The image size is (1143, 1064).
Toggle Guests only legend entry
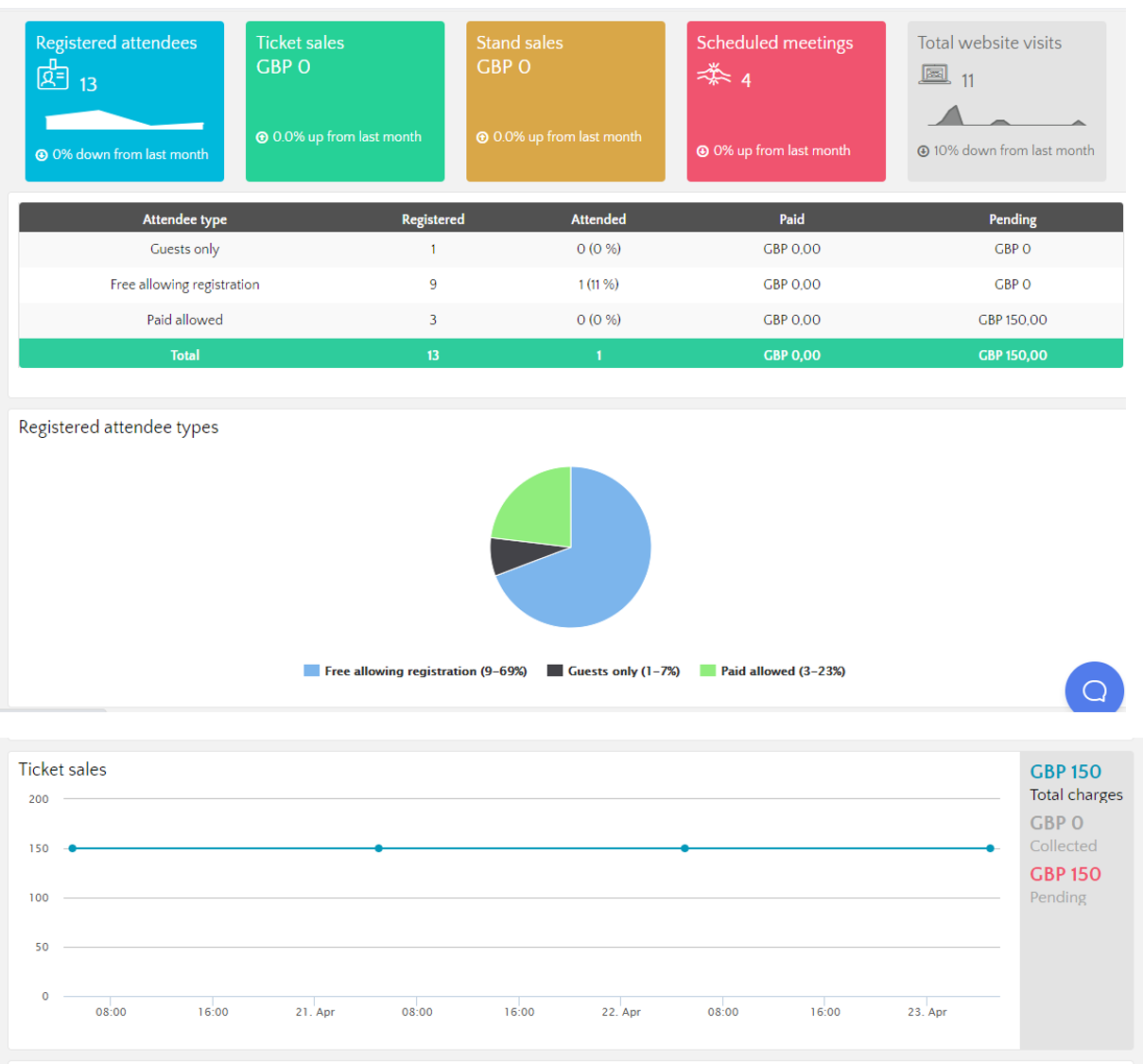(614, 672)
